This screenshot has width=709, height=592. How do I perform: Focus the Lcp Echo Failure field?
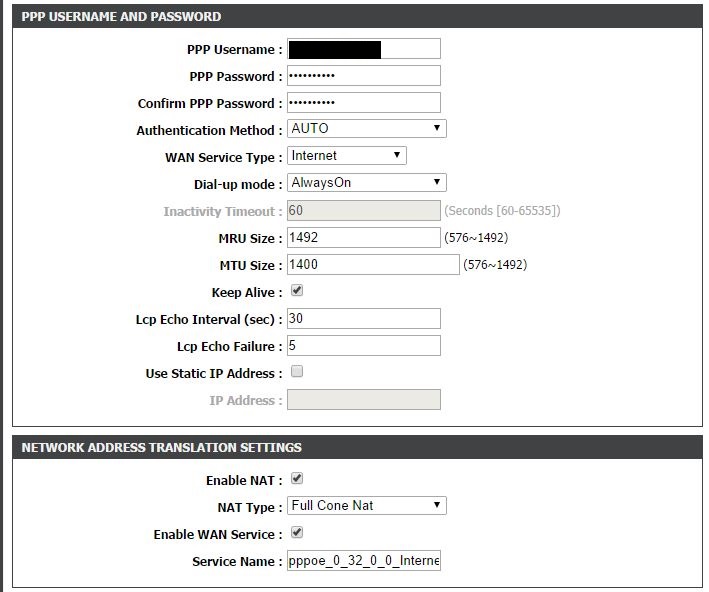coord(363,345)
